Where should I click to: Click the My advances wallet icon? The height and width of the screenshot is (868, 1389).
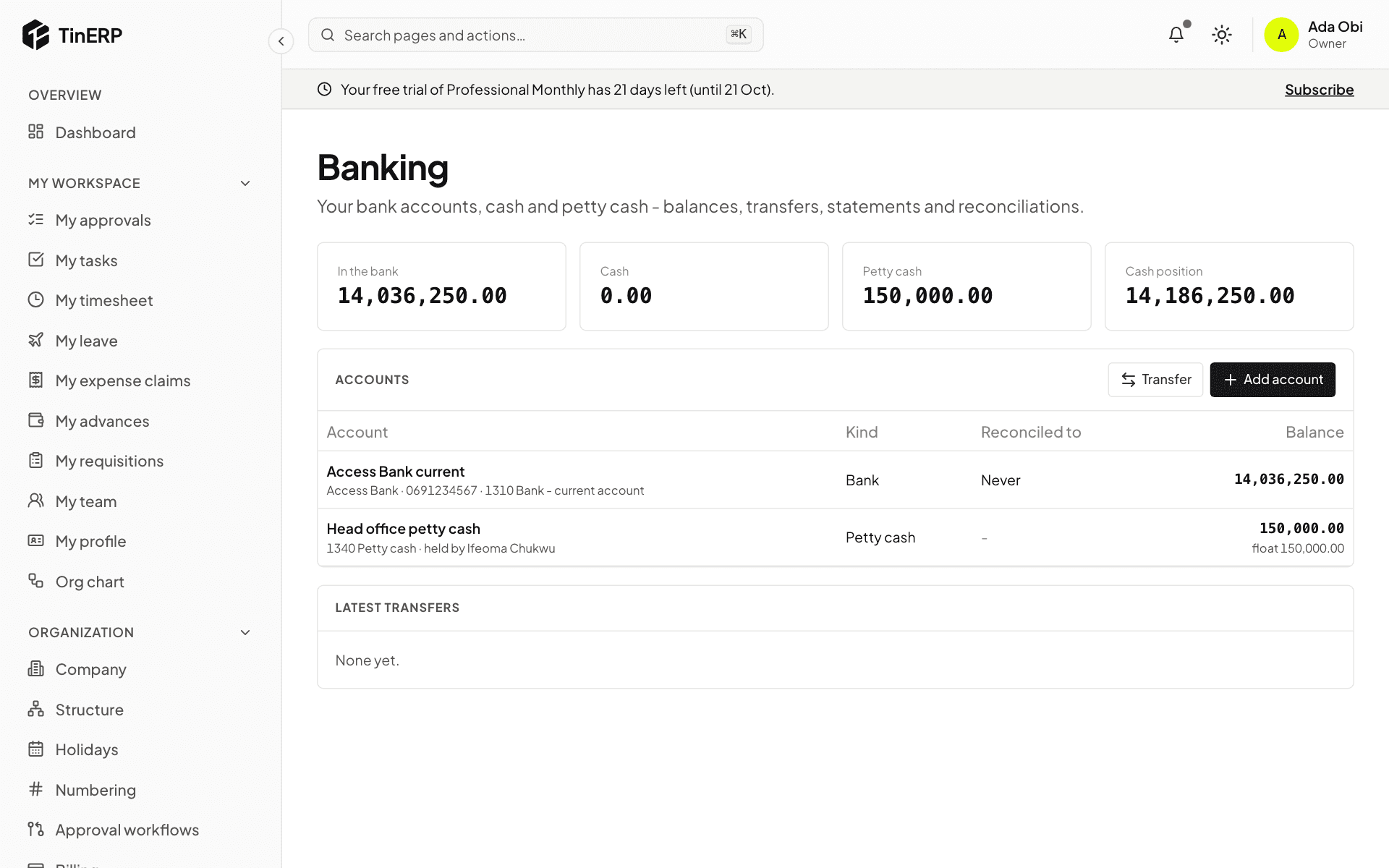pos(35,420)
